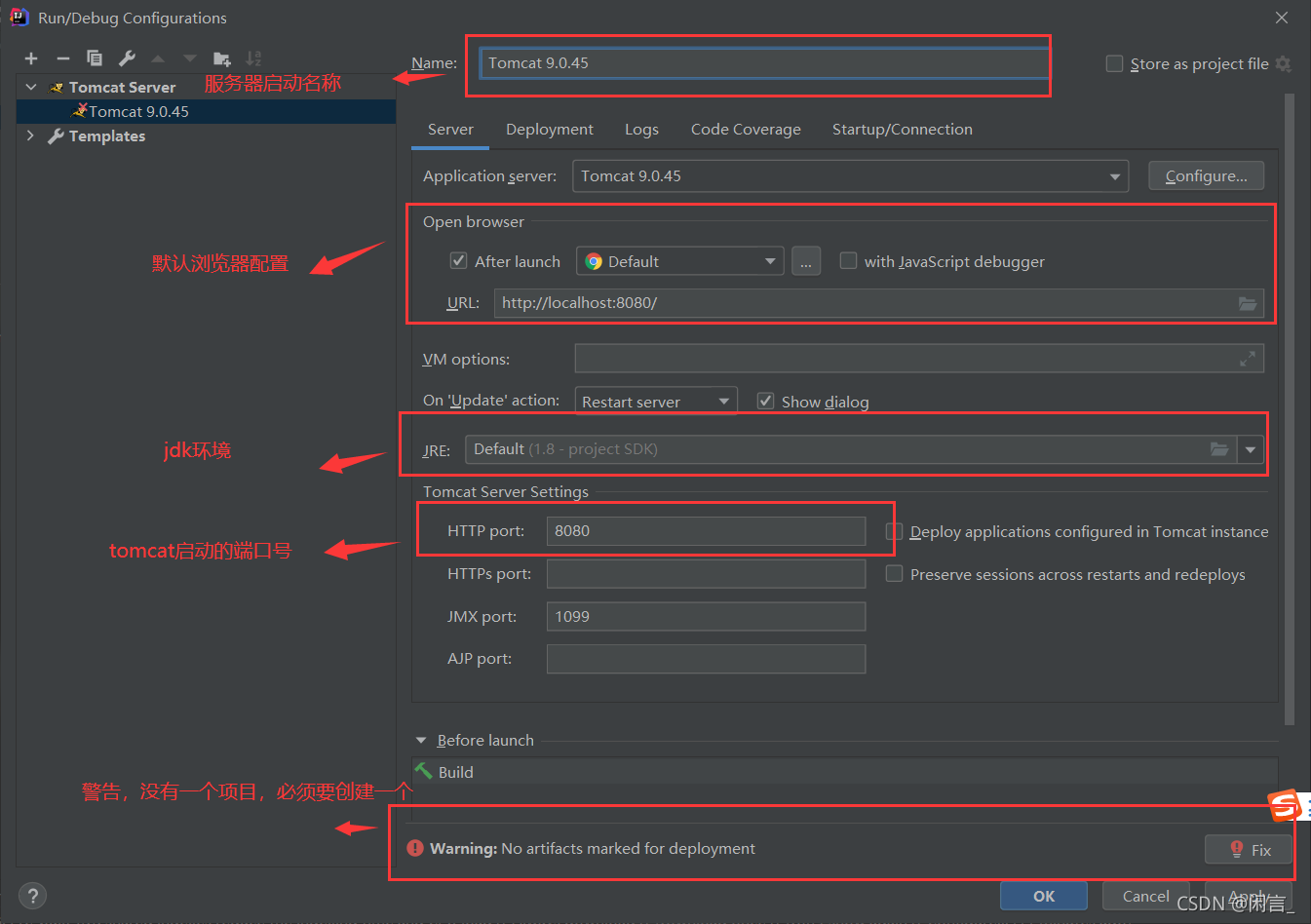Click Tomcat Server group label
1311x924 pixels.
(x=122, y=88)
